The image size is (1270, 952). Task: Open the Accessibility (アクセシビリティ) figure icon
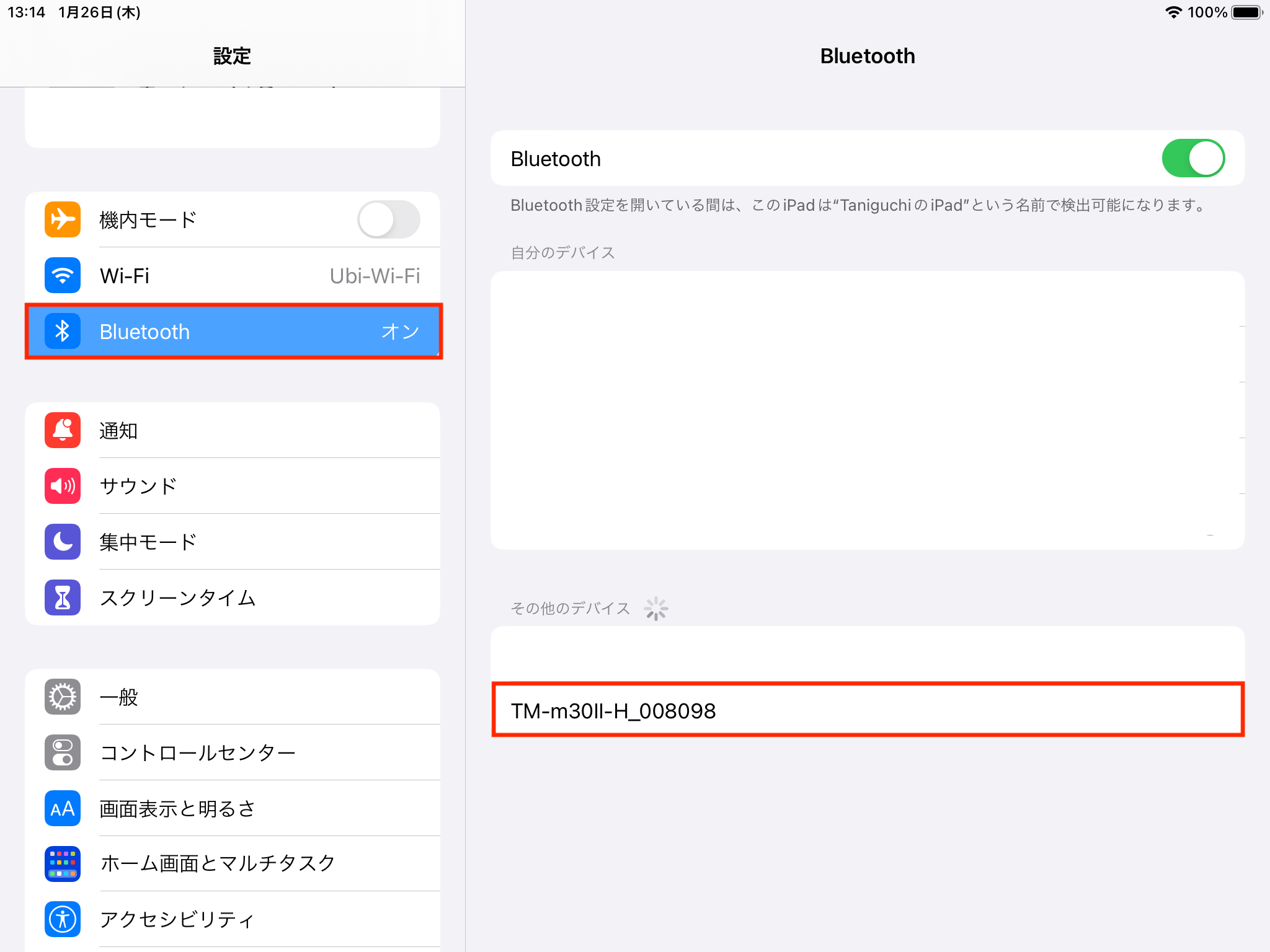point(63,919)
